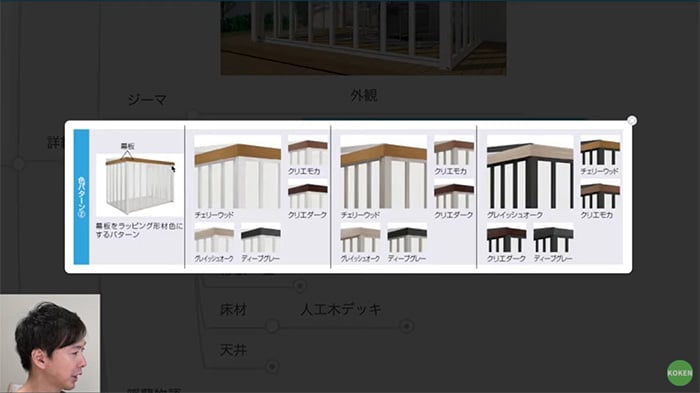Select the 床材 branch in background
Viewport: 700px width, 393px height.
pos(233,309)
